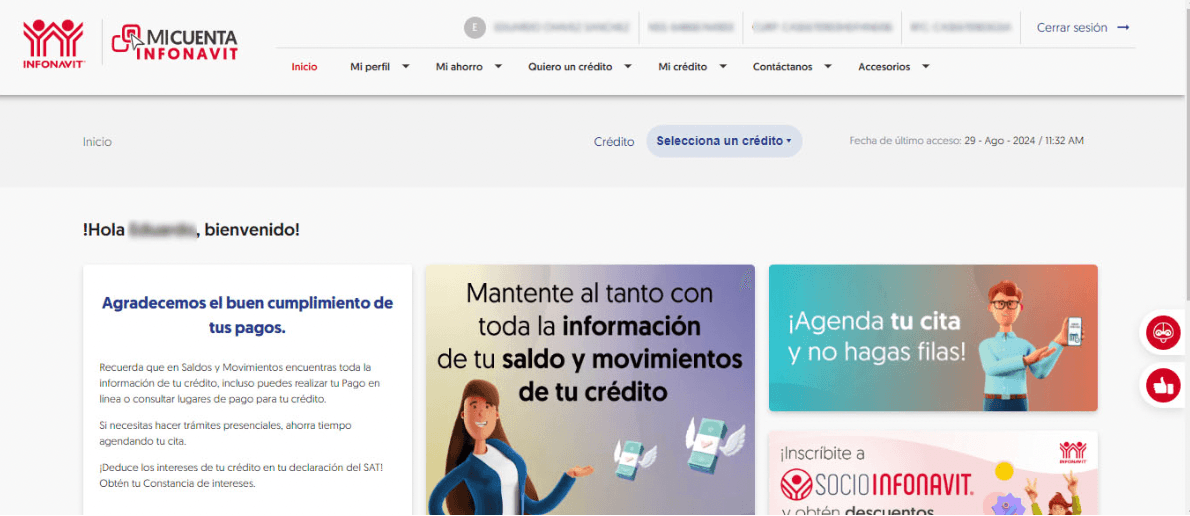This screenshot has width=1190, height=516.
Task: Expand the arrow next to Accesorios
Action: 925,67
